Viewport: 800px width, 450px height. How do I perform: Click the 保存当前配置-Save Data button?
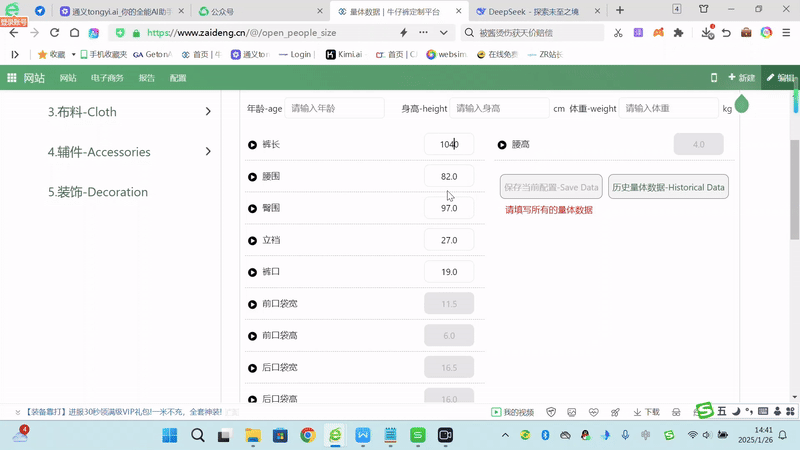pos(551,187)
